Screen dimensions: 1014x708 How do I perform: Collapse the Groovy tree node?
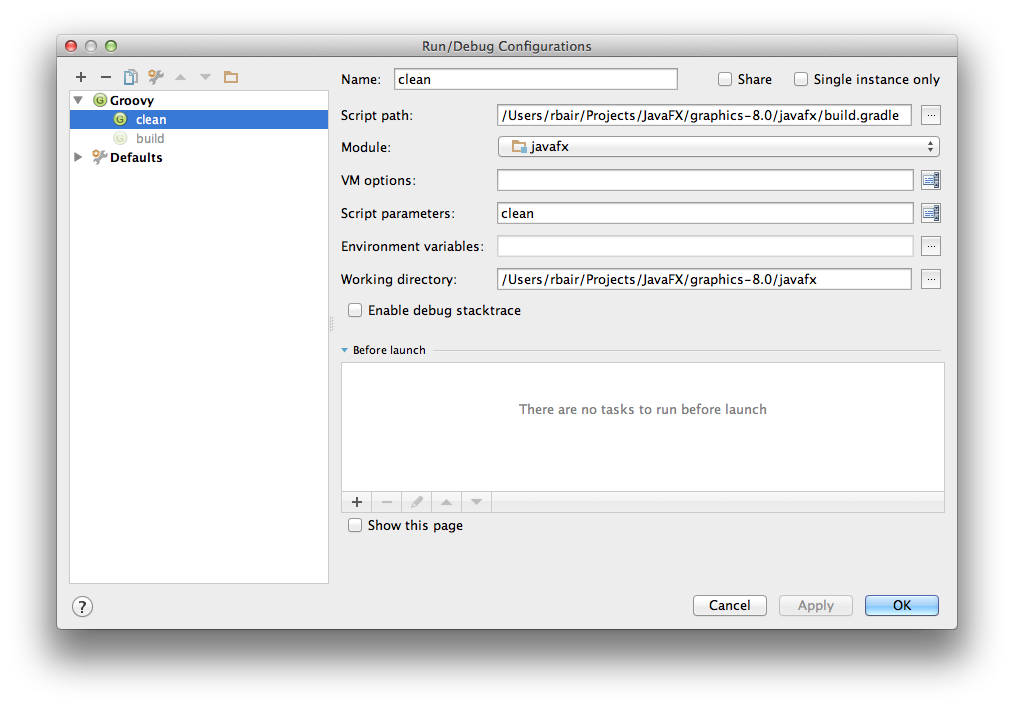[78, 100]
